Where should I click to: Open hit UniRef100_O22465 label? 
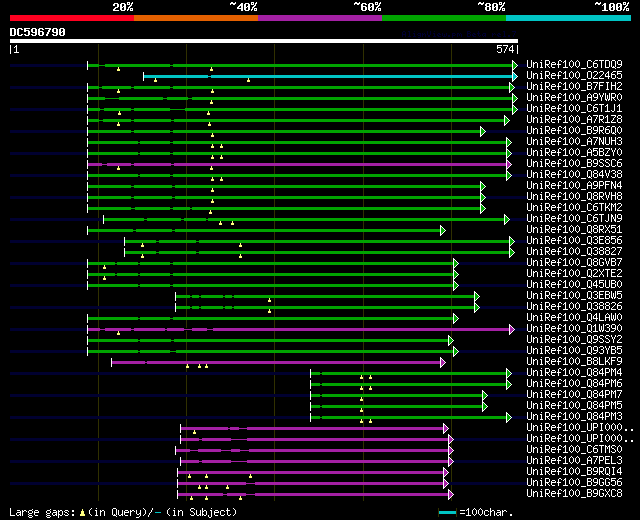click(574, 76)
